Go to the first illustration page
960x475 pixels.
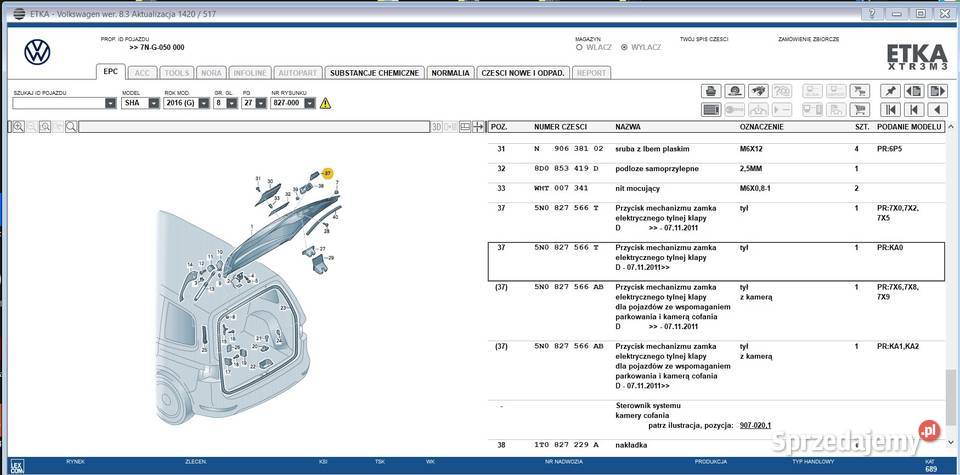pos(889,109)
